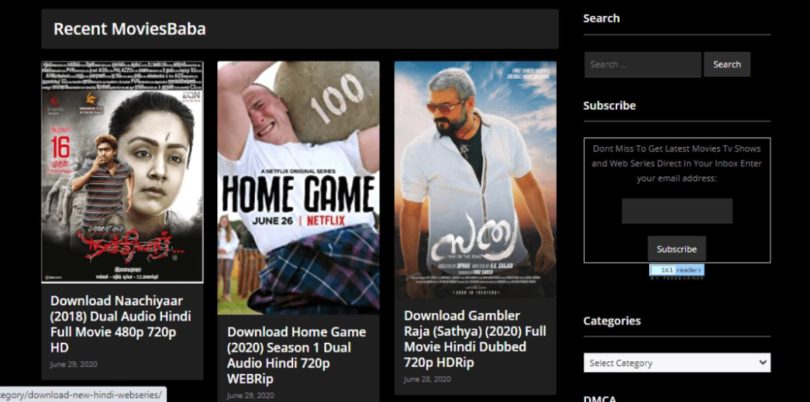Click the Subscribe button

pyautogui.click(x=677, y=249)
